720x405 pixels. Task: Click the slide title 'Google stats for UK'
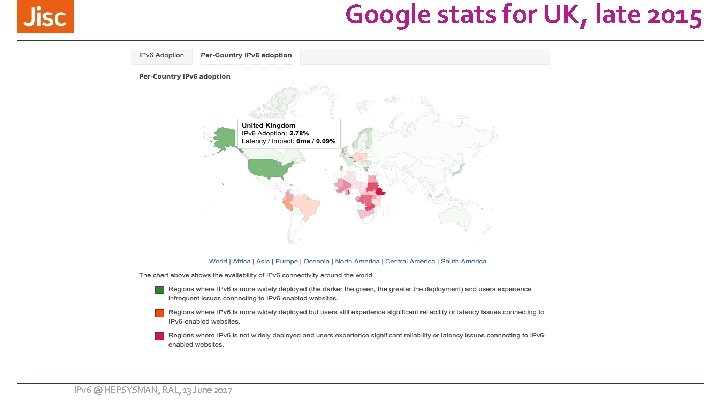523,17
